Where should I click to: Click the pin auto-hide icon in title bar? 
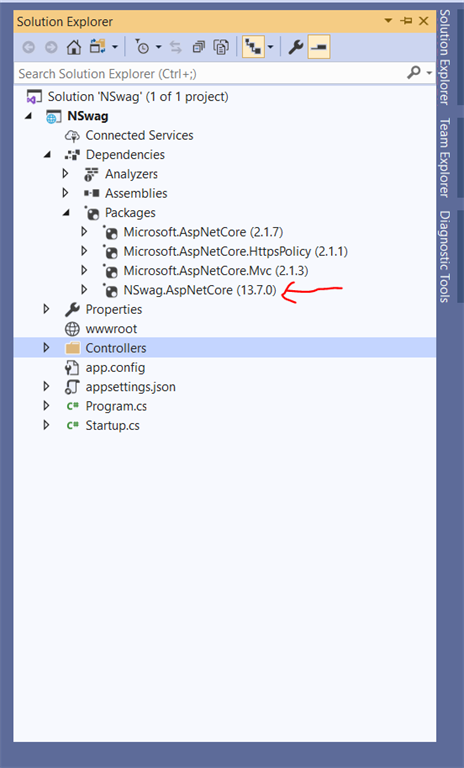point(406,21)
